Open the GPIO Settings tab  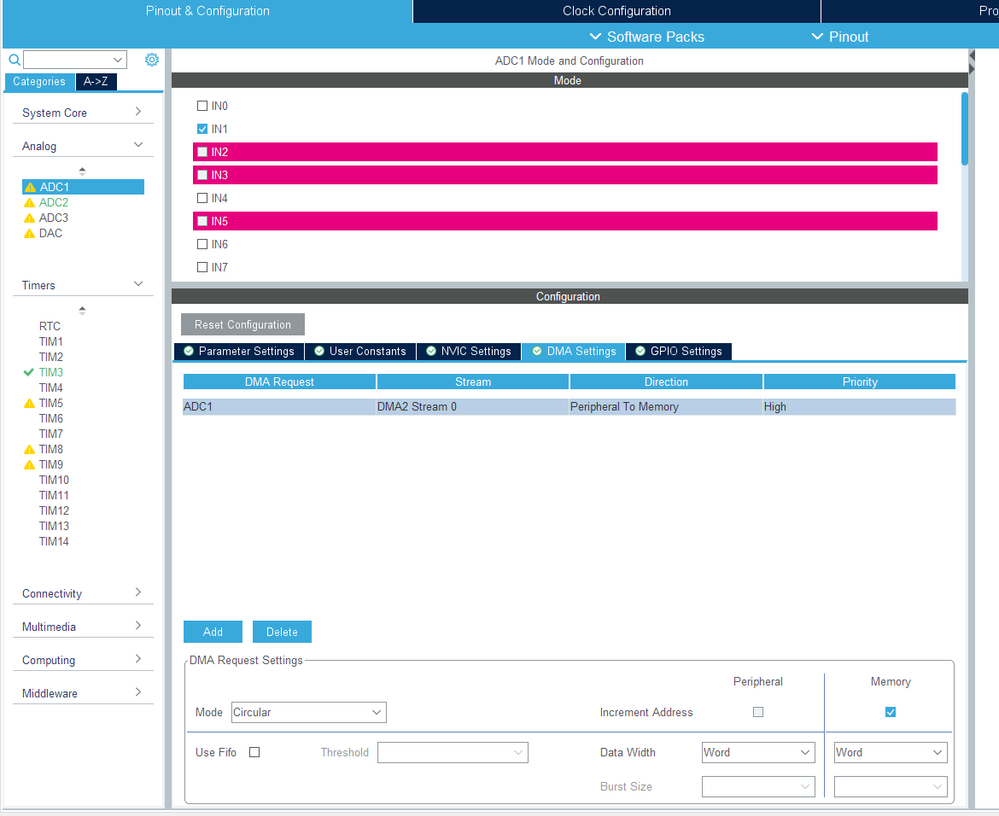(679, 351)
